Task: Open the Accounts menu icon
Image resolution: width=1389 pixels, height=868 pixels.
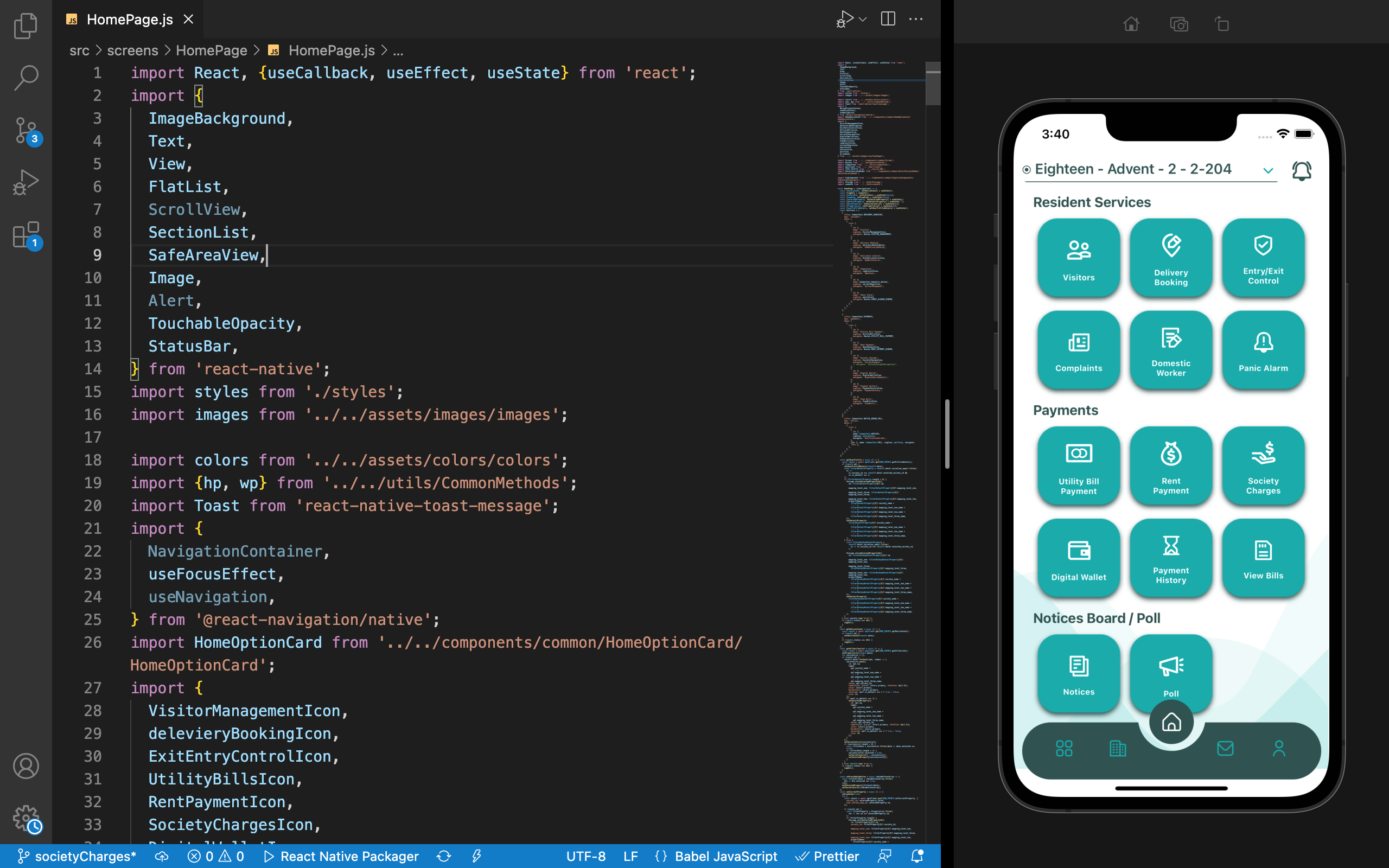Action: [26, 766]
